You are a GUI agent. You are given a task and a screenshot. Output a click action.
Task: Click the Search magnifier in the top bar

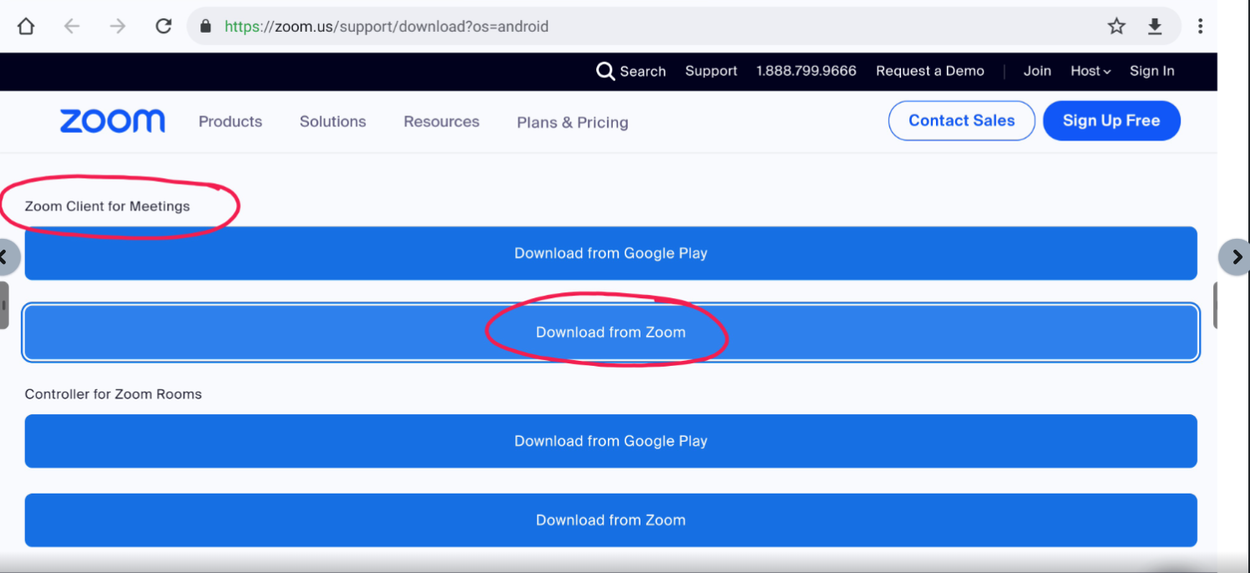point(605,71)
